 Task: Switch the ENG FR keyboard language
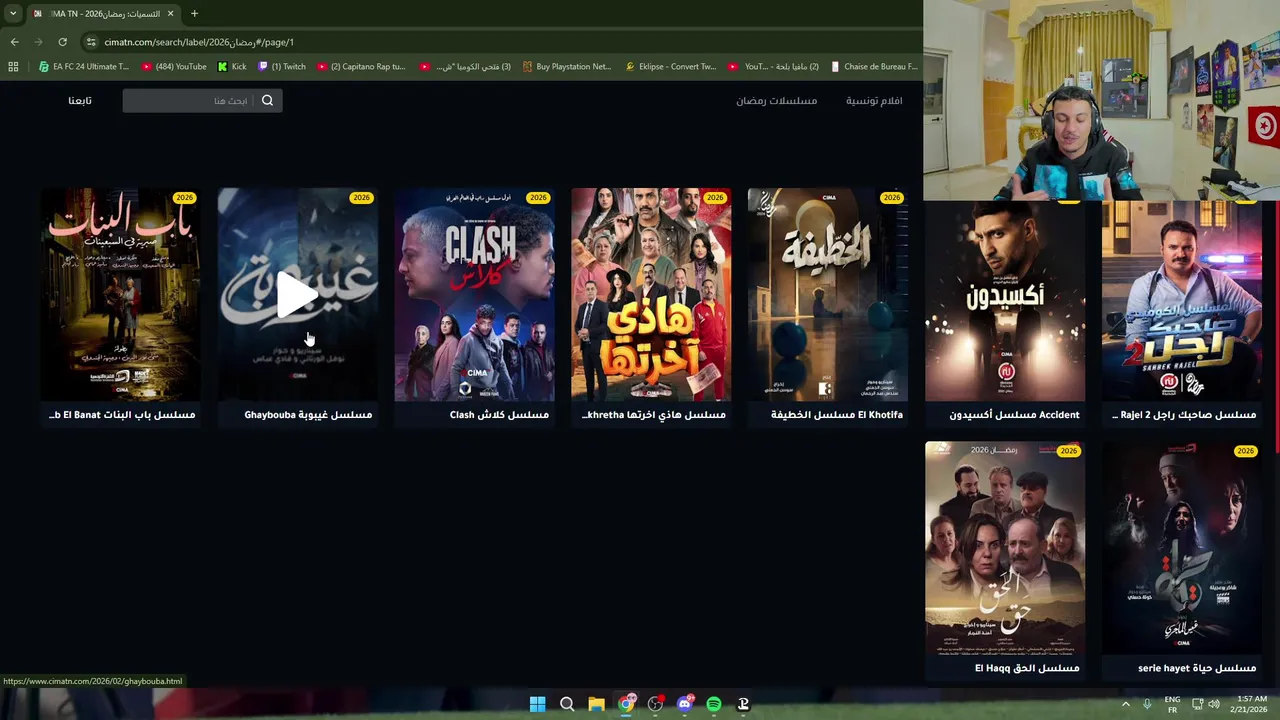tap(1173, 704)
